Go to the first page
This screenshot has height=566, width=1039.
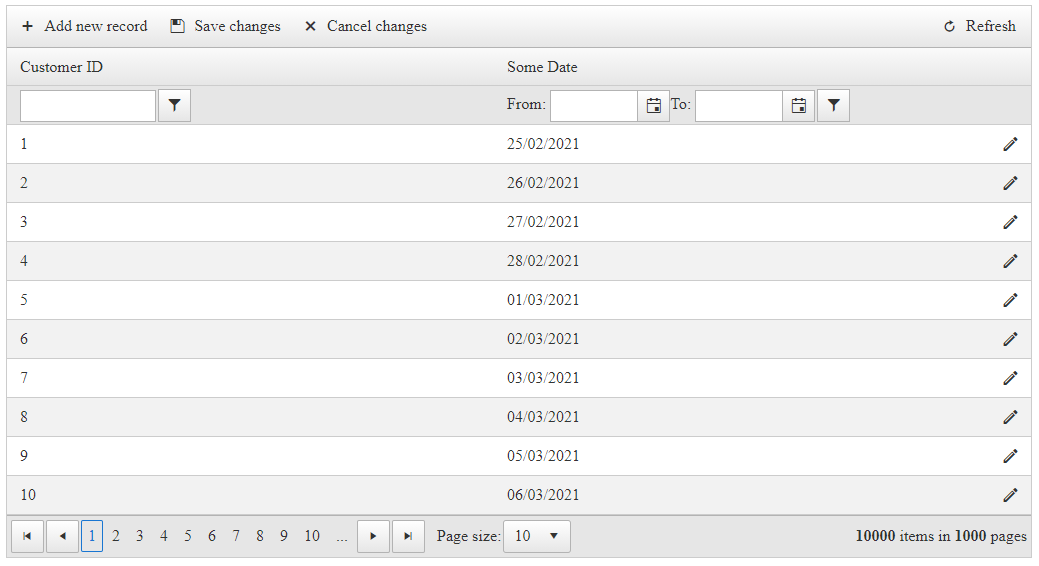(x=27, y=537)
